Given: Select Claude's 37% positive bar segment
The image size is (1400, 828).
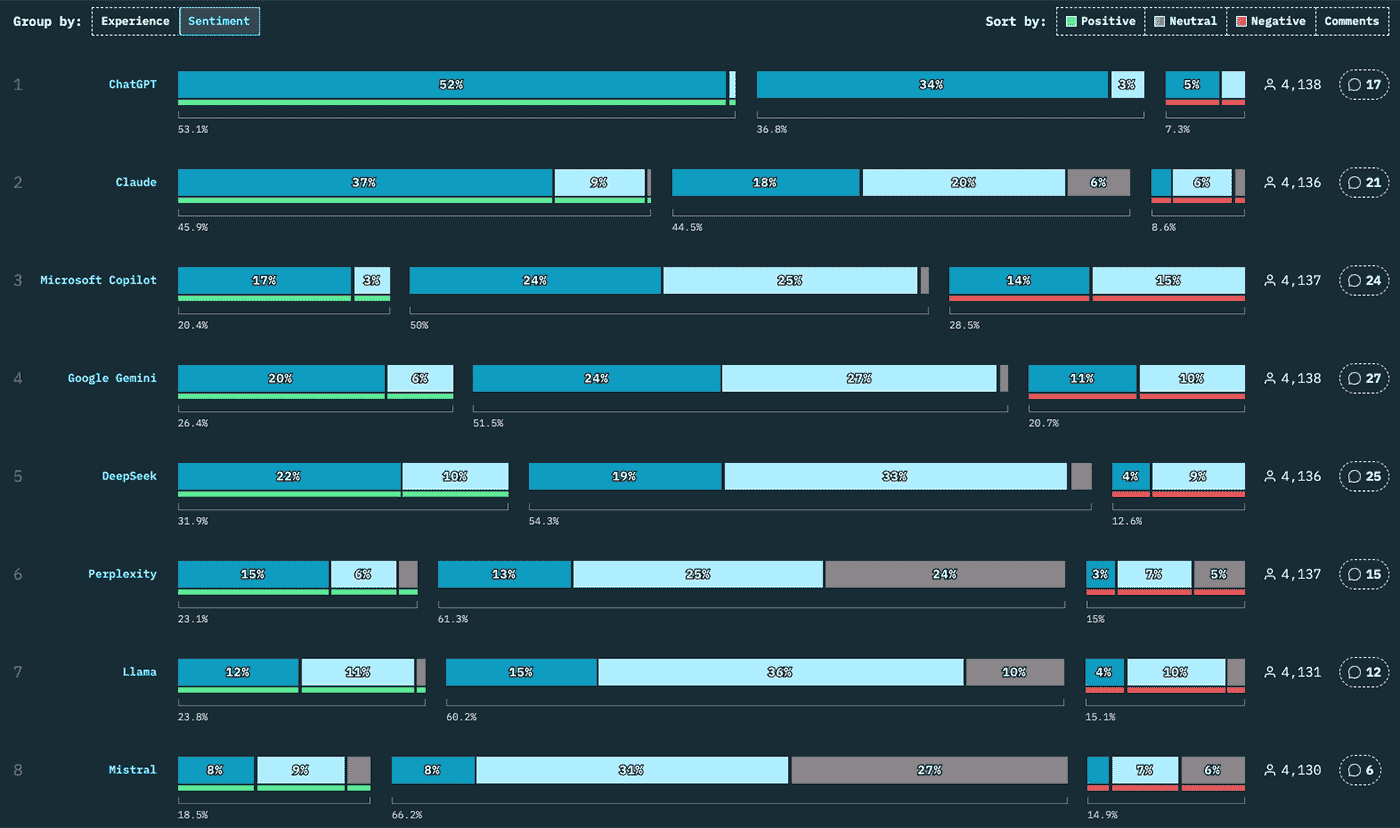Looking at the screenshot, I should point(365,183).
